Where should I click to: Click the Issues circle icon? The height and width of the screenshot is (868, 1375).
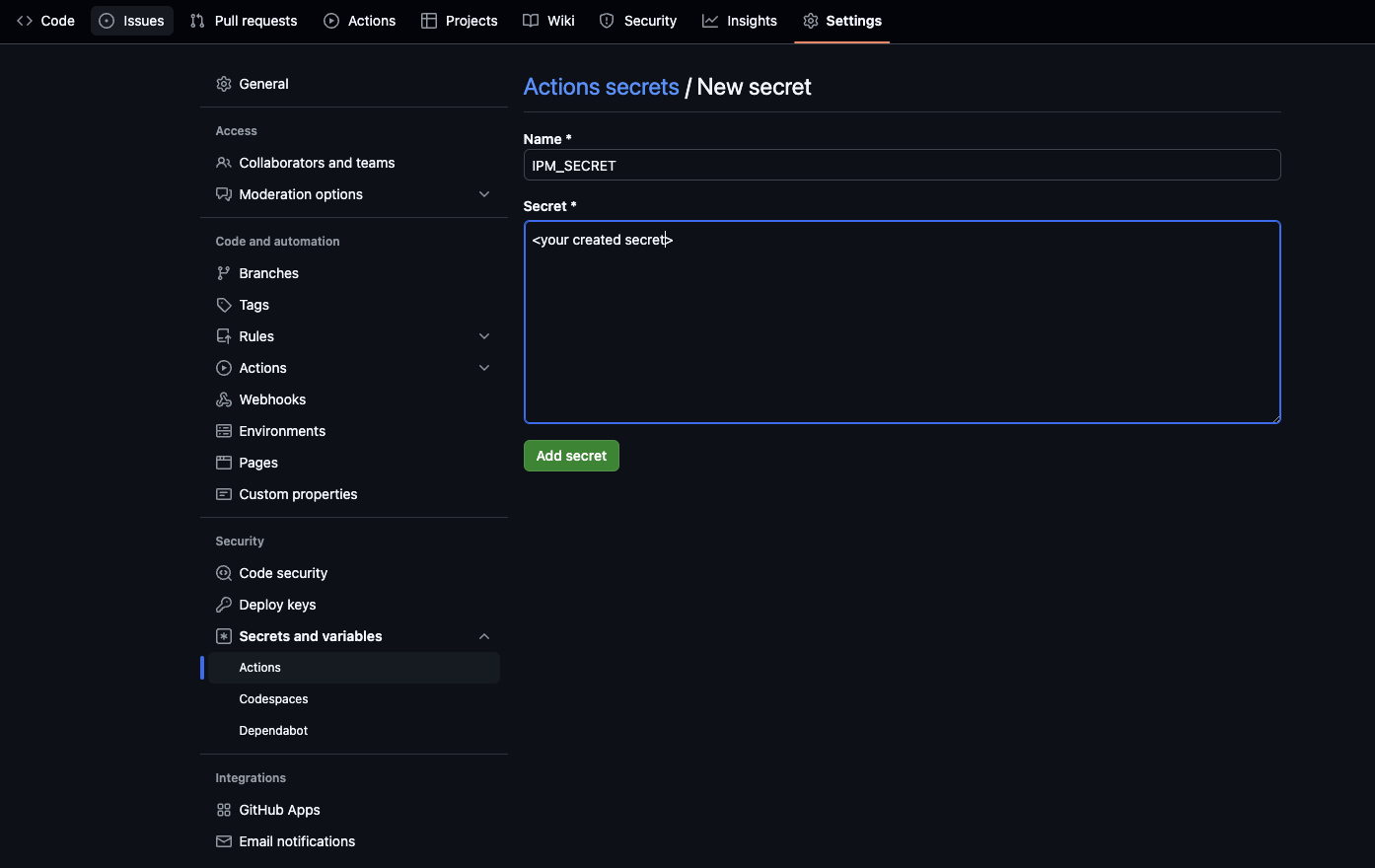(107, 21)
